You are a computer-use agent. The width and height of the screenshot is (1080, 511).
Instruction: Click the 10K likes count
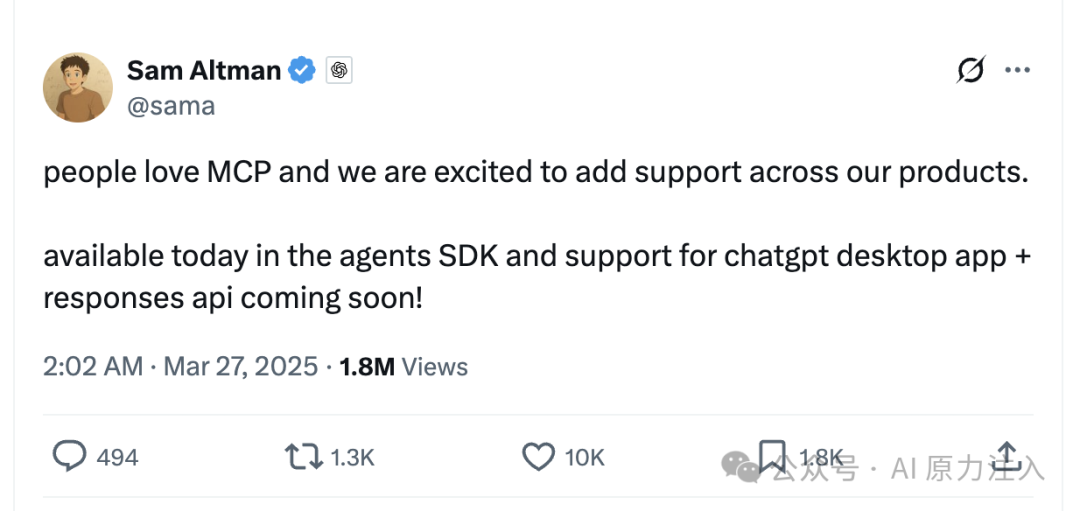(584, 457)
